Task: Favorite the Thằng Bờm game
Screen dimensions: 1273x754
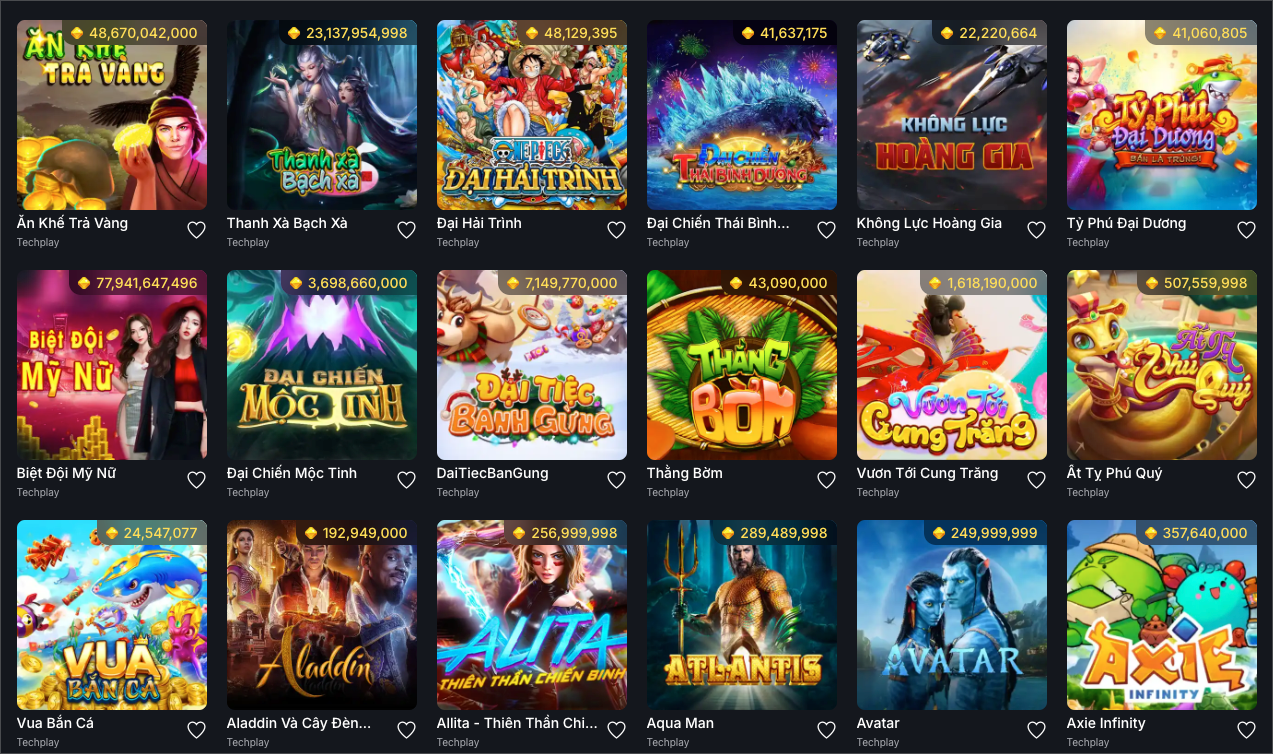Action: point(827,480)
